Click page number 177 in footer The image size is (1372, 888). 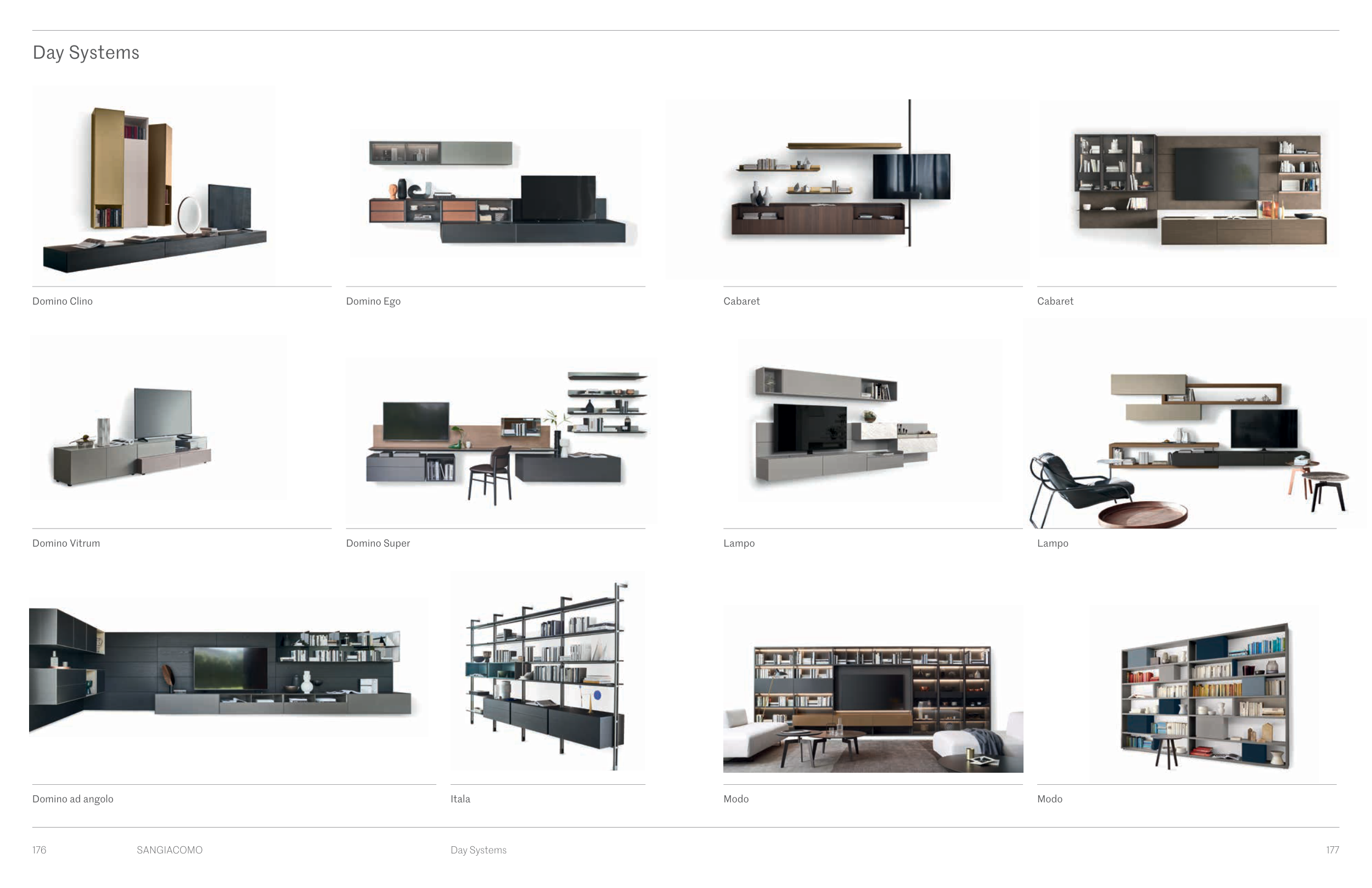click(1332, 850)
